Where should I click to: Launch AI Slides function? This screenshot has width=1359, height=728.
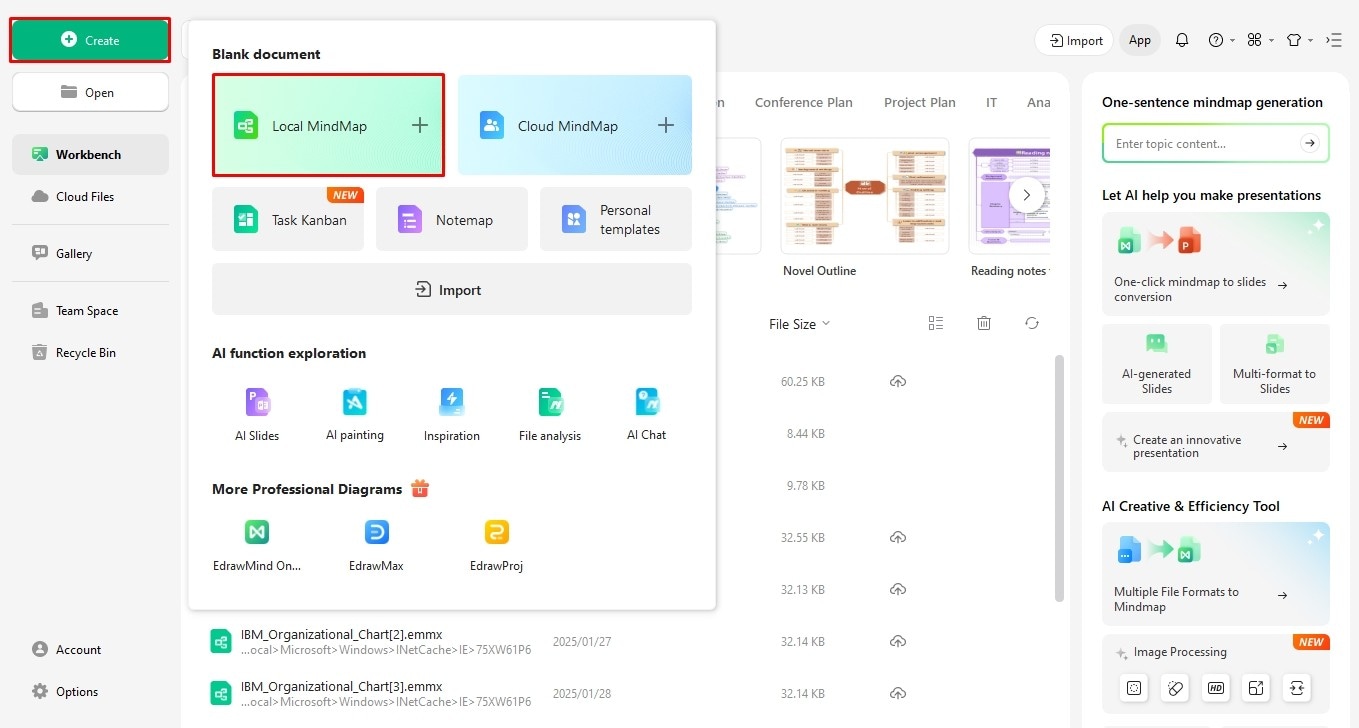pyautogui.click(x=257, y=415)
